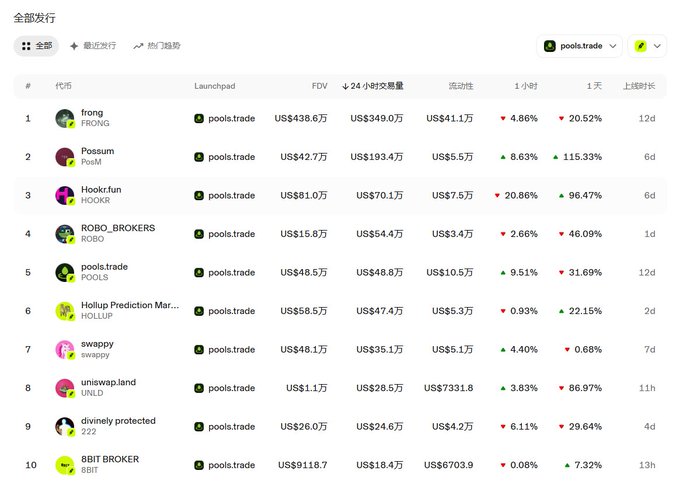680x488 pixels.
Task: Click the pools.trade launchpad label in HOLLUP row
Action: click(232, 311)
